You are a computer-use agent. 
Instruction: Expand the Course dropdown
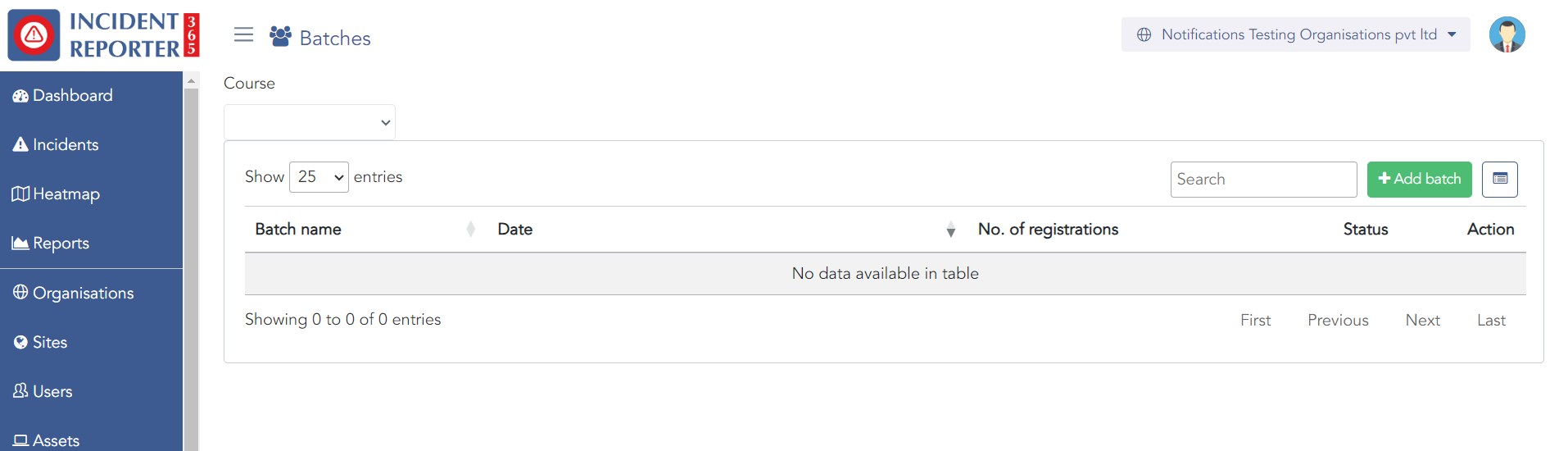(310, 122)
